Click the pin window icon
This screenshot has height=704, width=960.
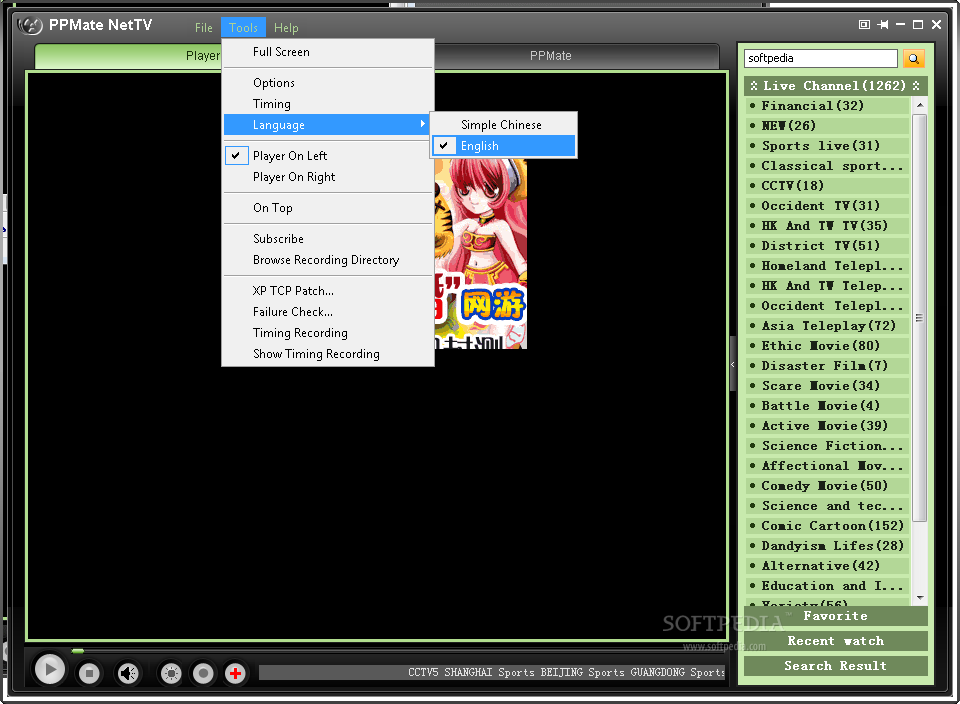883,24
